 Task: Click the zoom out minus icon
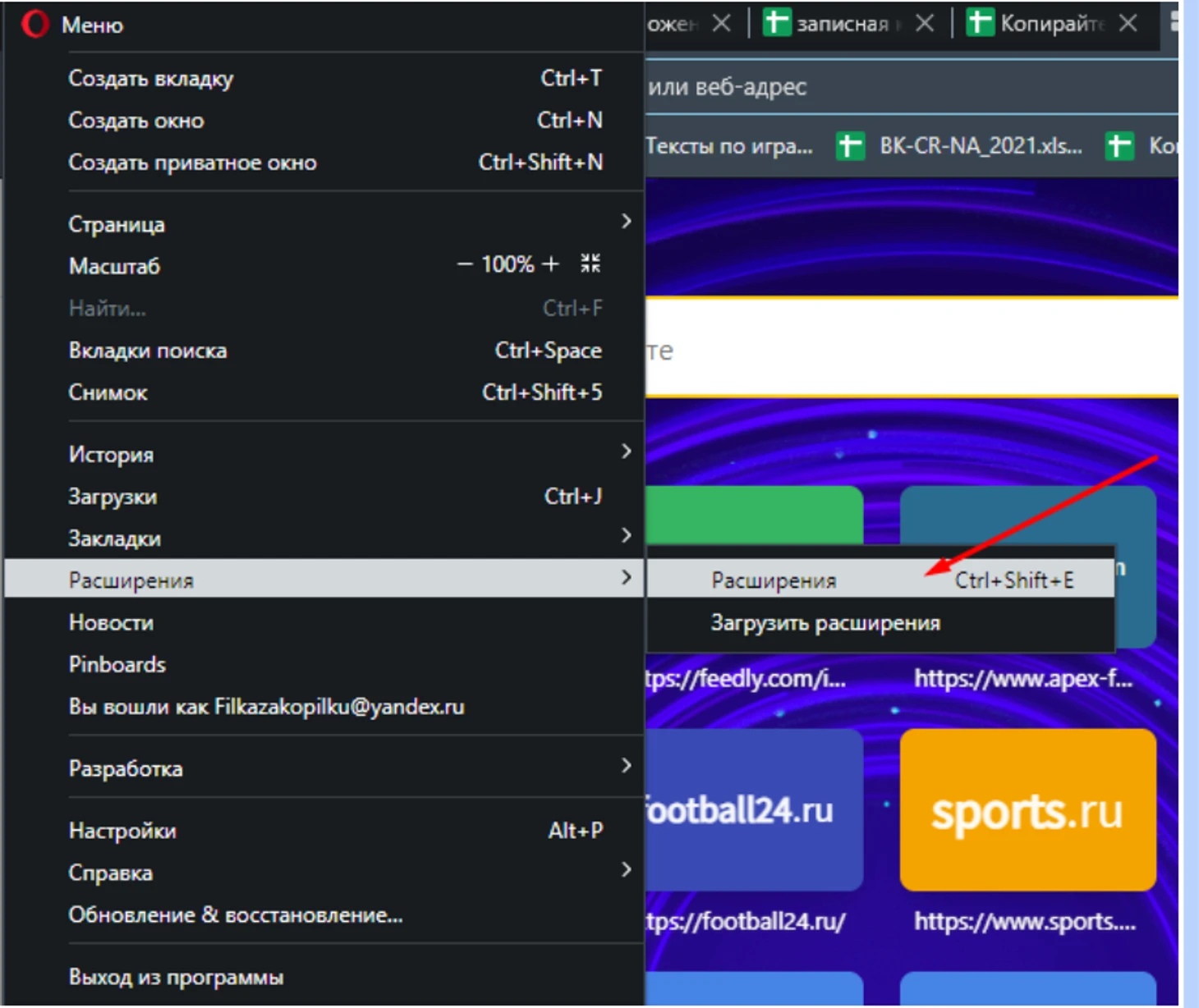[465, 264]
